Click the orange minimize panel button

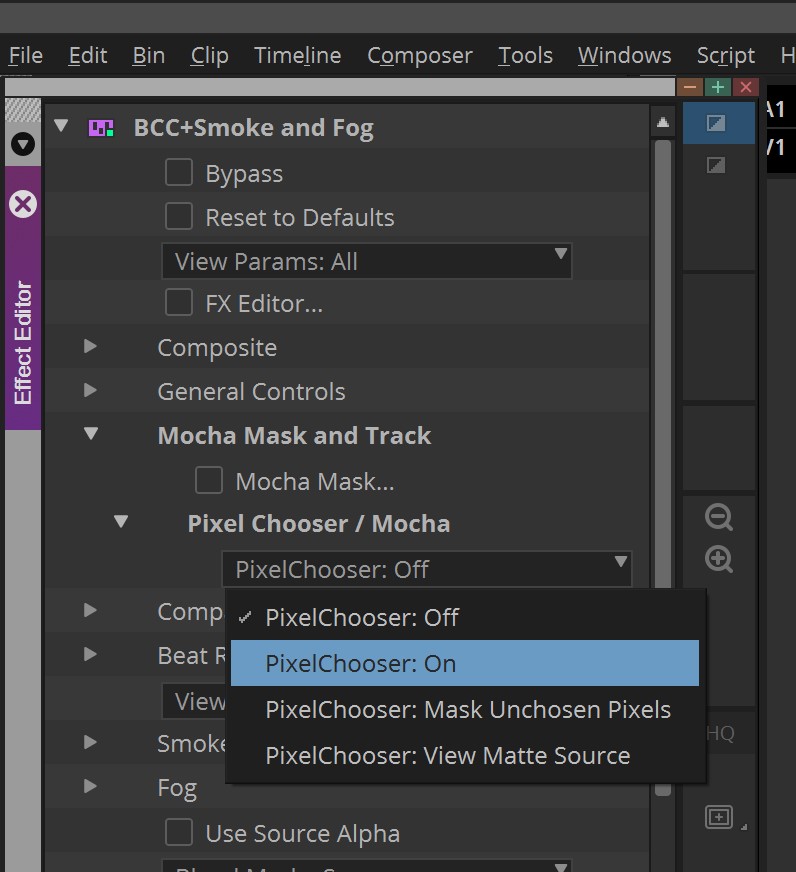pos(690,87)
